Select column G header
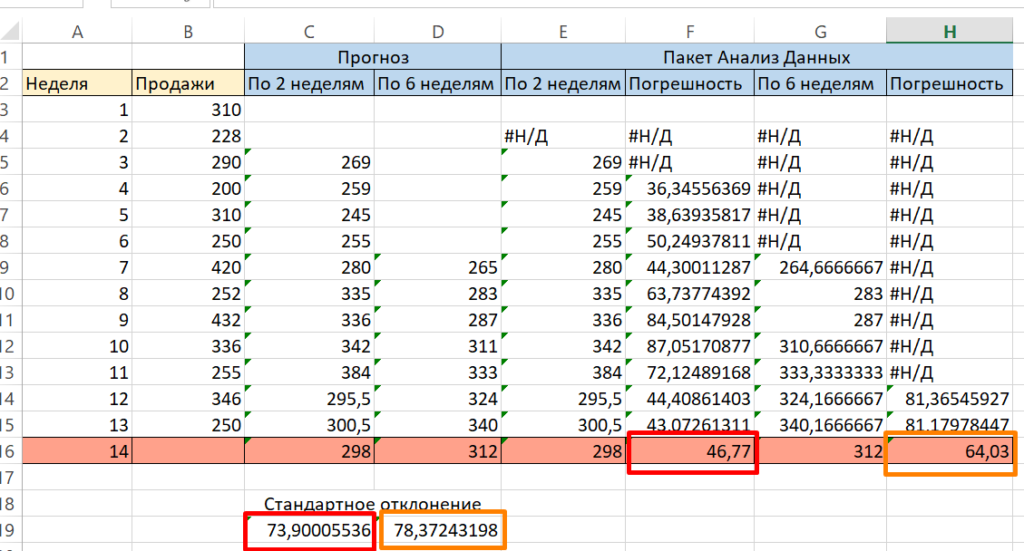The width and height of the screenshot is (1024, 551). click(820, 31)
